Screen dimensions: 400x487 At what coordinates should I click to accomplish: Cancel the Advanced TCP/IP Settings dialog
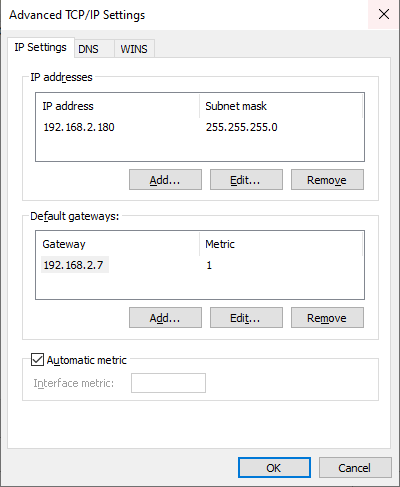(x=355, y=468)
